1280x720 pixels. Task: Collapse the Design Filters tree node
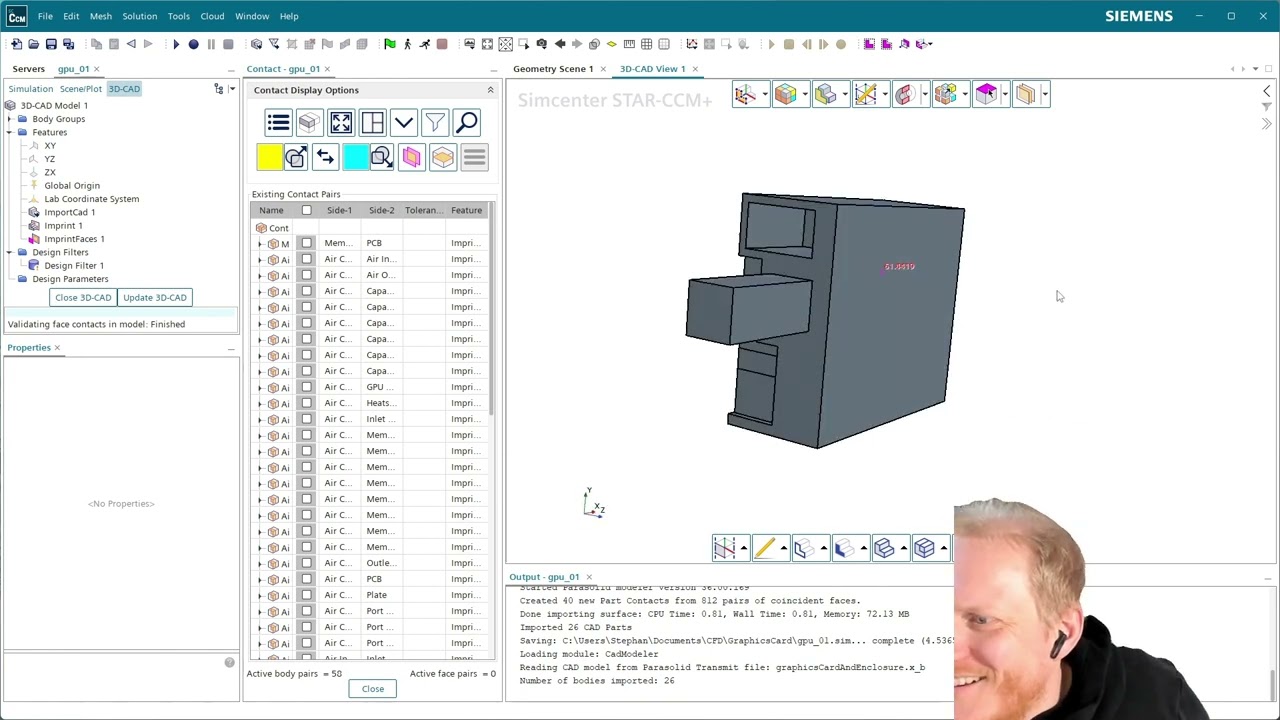[9, 252]
